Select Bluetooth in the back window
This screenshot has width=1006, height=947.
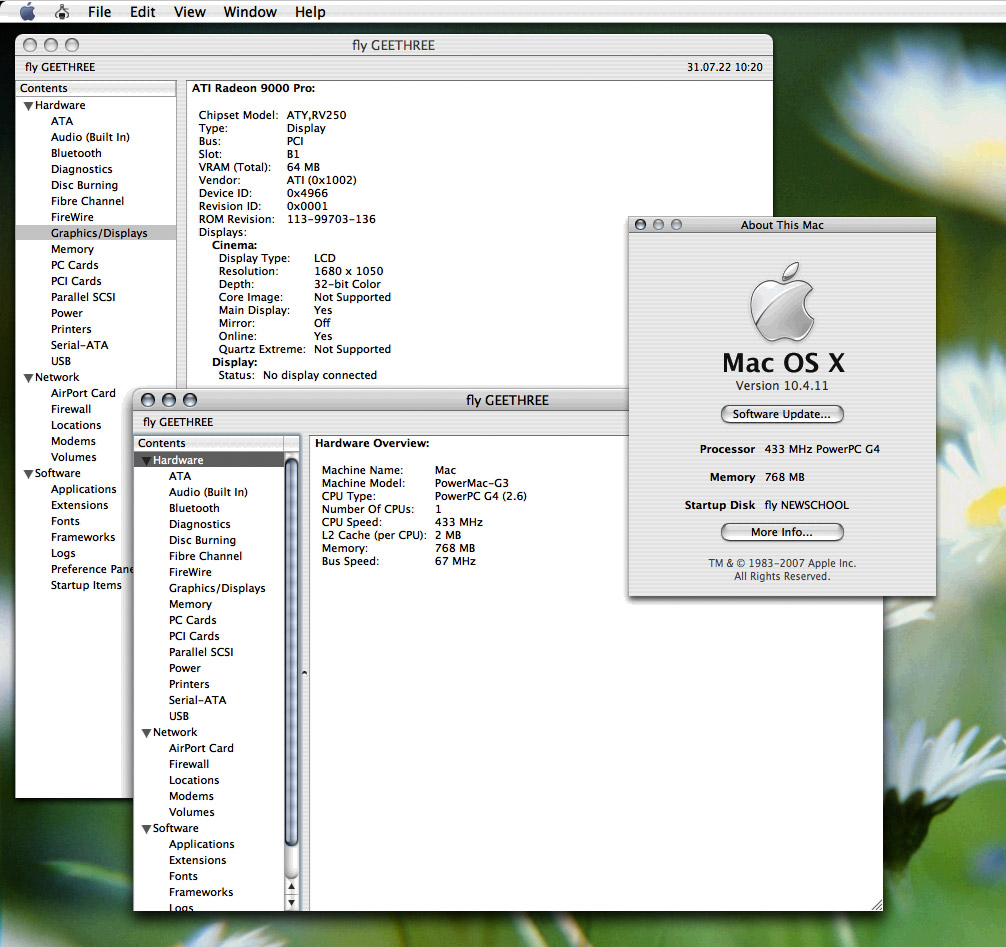(76, 153)
